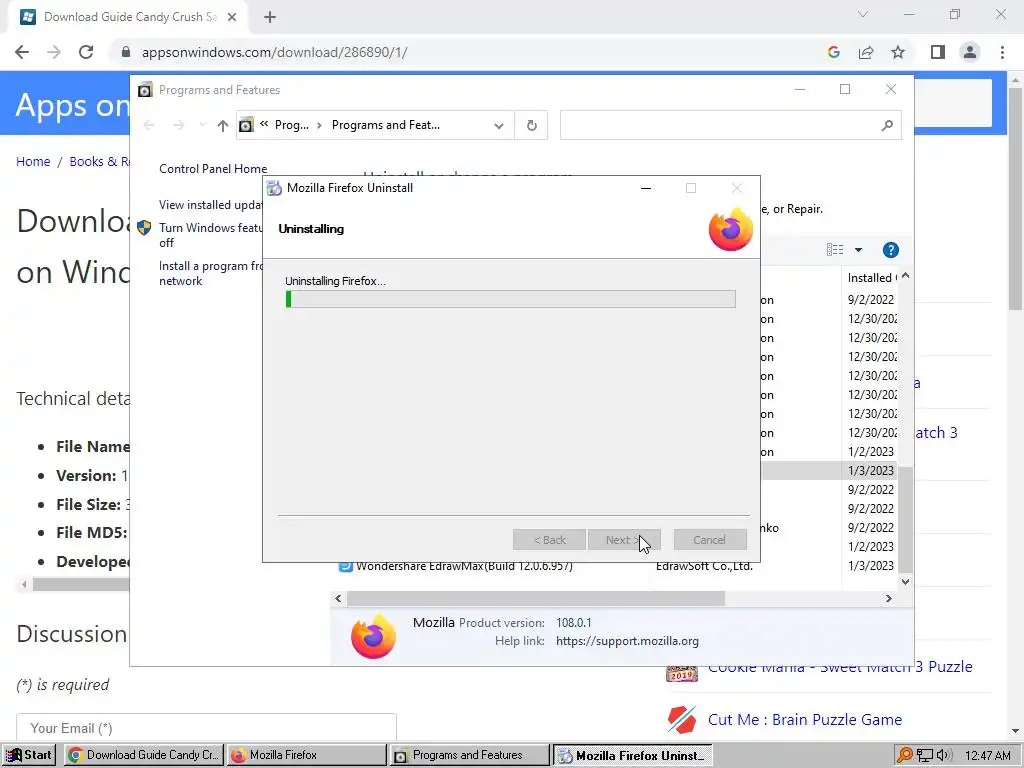1024x768 pixels.
Task: Open Control Panel Home link
Action: [213, 168]
